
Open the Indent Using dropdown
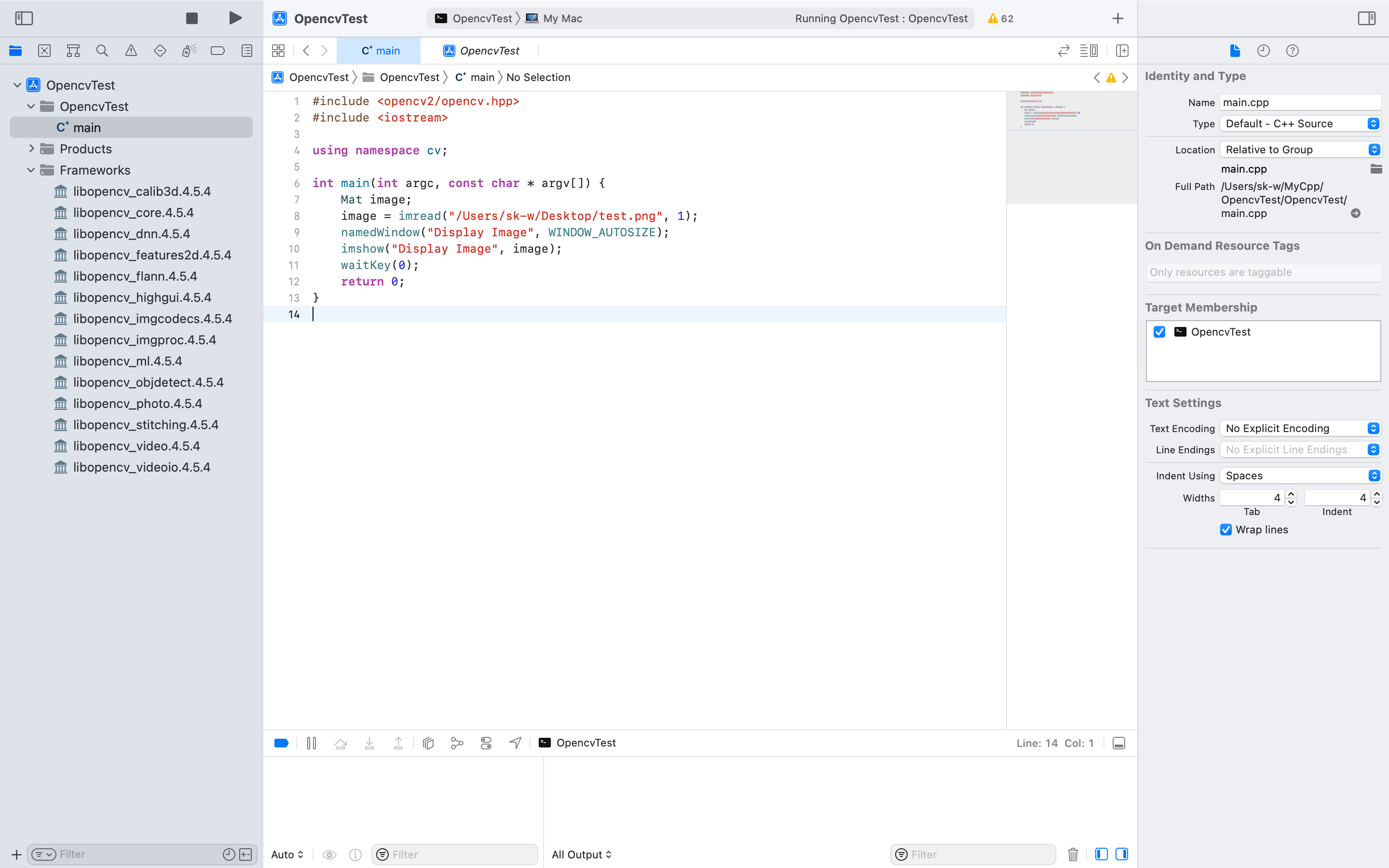tap(1300, 475)
